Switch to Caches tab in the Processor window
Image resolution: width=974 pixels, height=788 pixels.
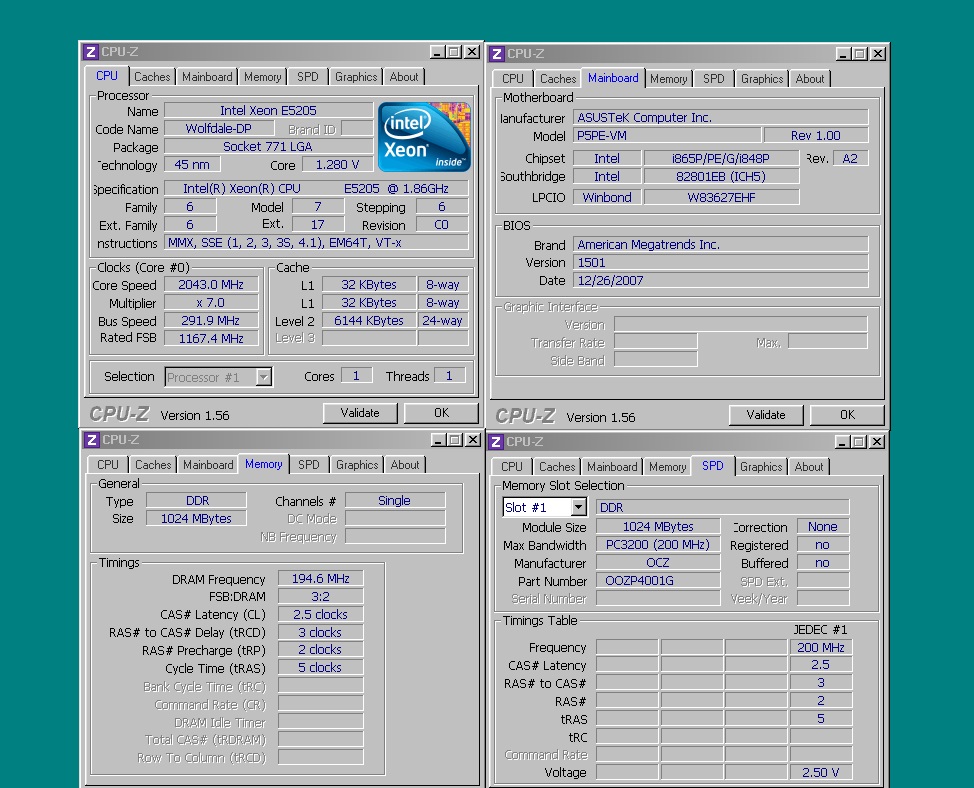152,77
